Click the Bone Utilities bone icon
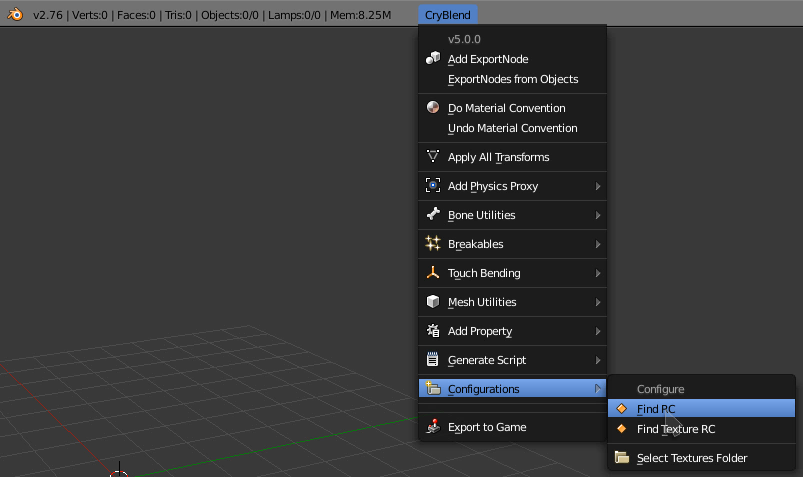The width and height of the screenshot is (803, 477). click(433, 214)
